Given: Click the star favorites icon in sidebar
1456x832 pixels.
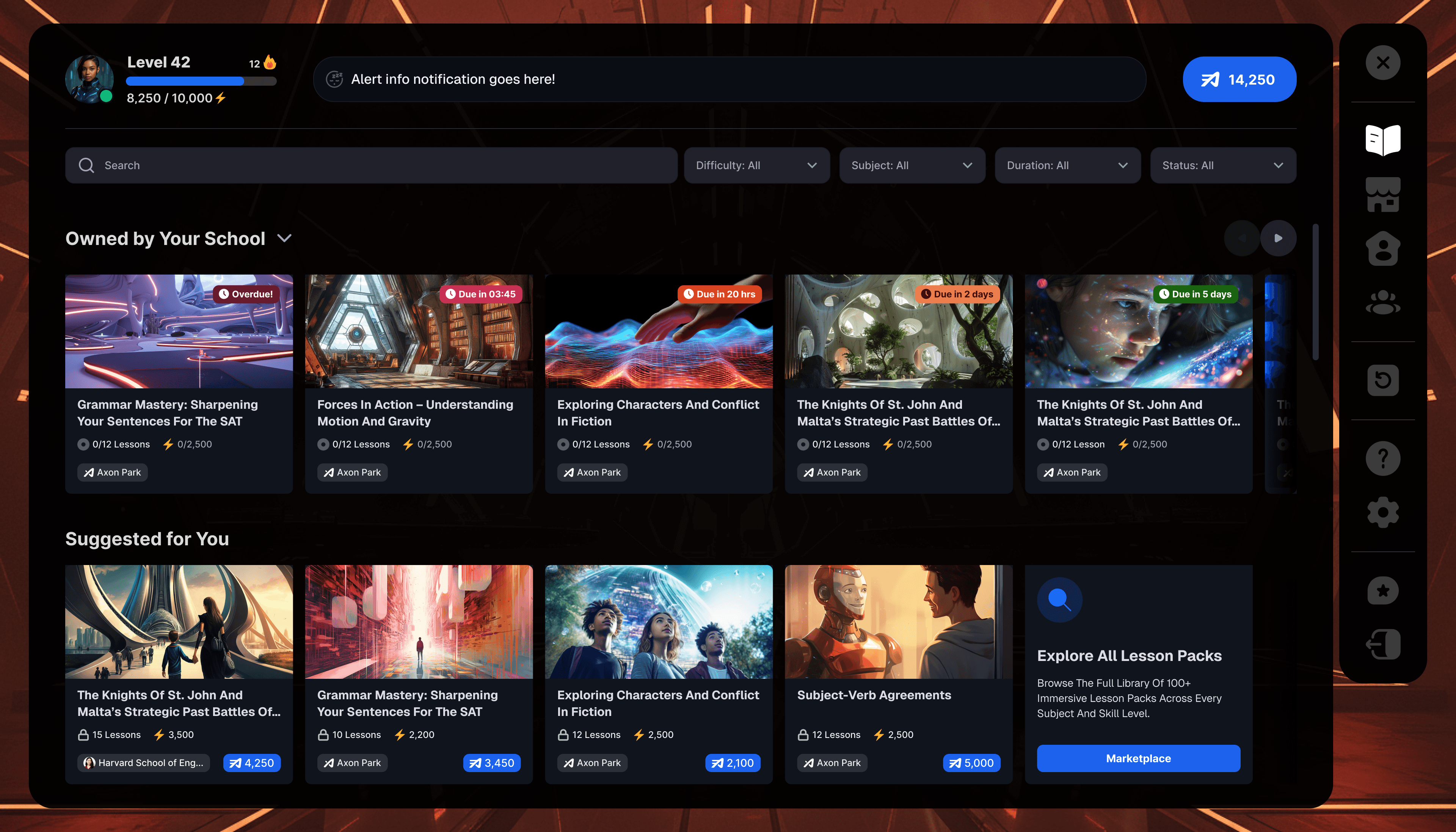Looking at the screenshot, I should (1382, 590).
